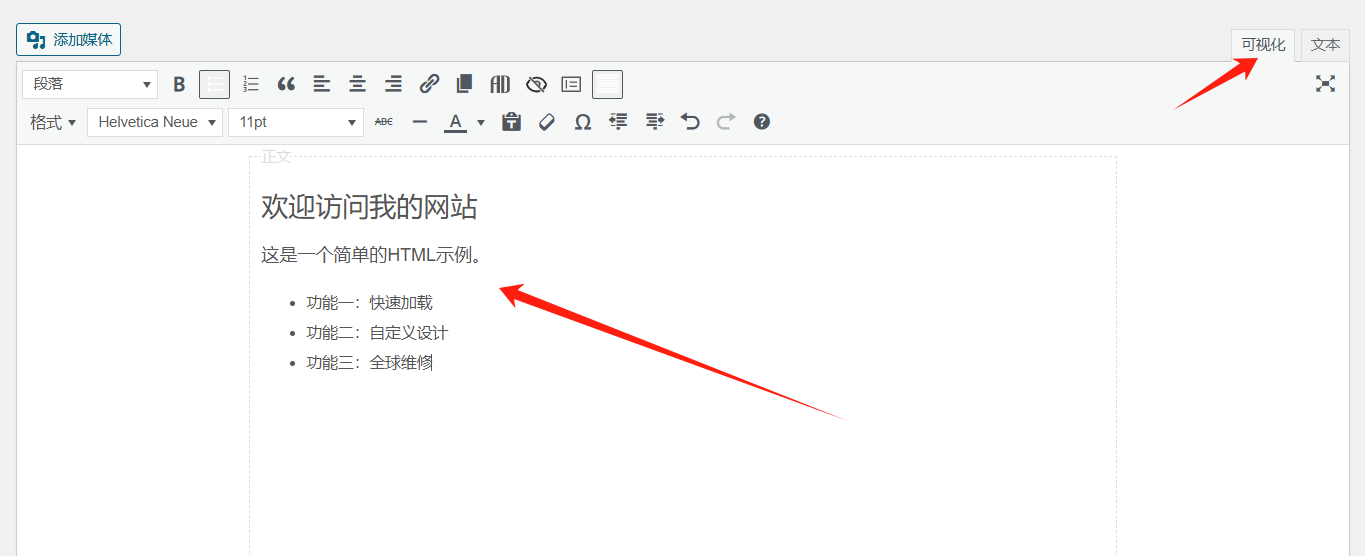Clear formatting with the eraser icon
1365x556 pixels.
point(547,122)
